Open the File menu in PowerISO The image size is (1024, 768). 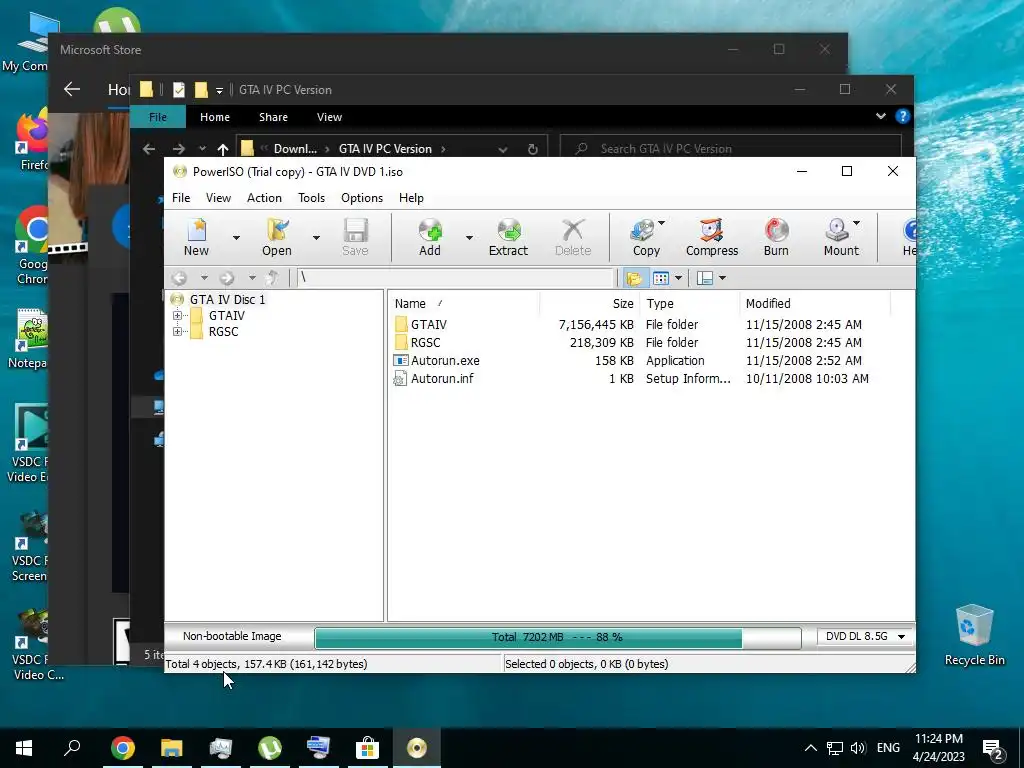(x=181, y=198)
